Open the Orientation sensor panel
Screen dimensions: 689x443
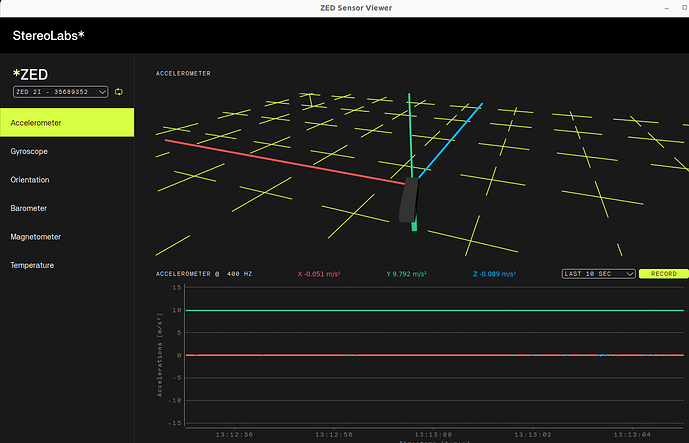click(x=67, y=180)
